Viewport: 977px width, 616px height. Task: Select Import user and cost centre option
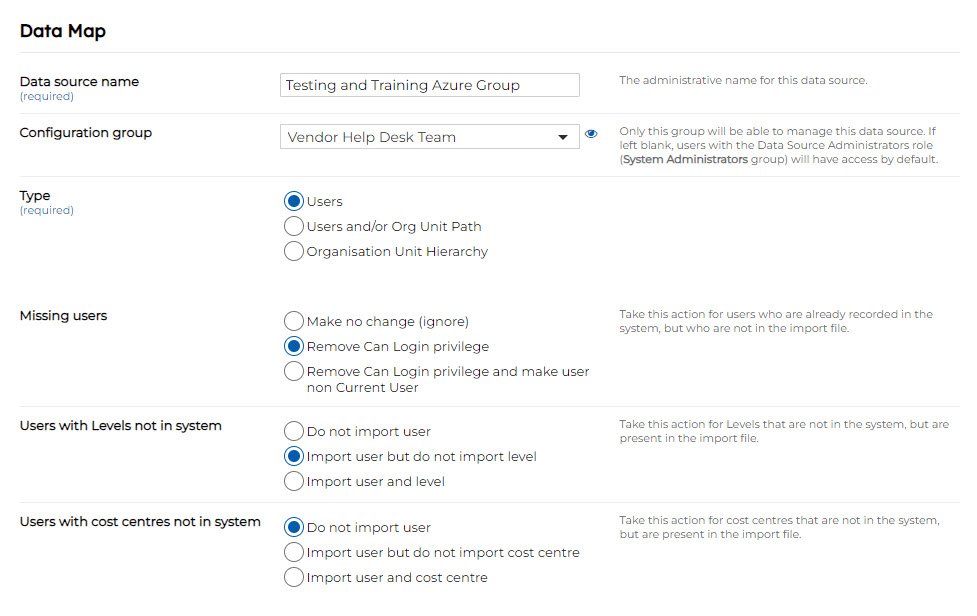(x=294, y=577)
